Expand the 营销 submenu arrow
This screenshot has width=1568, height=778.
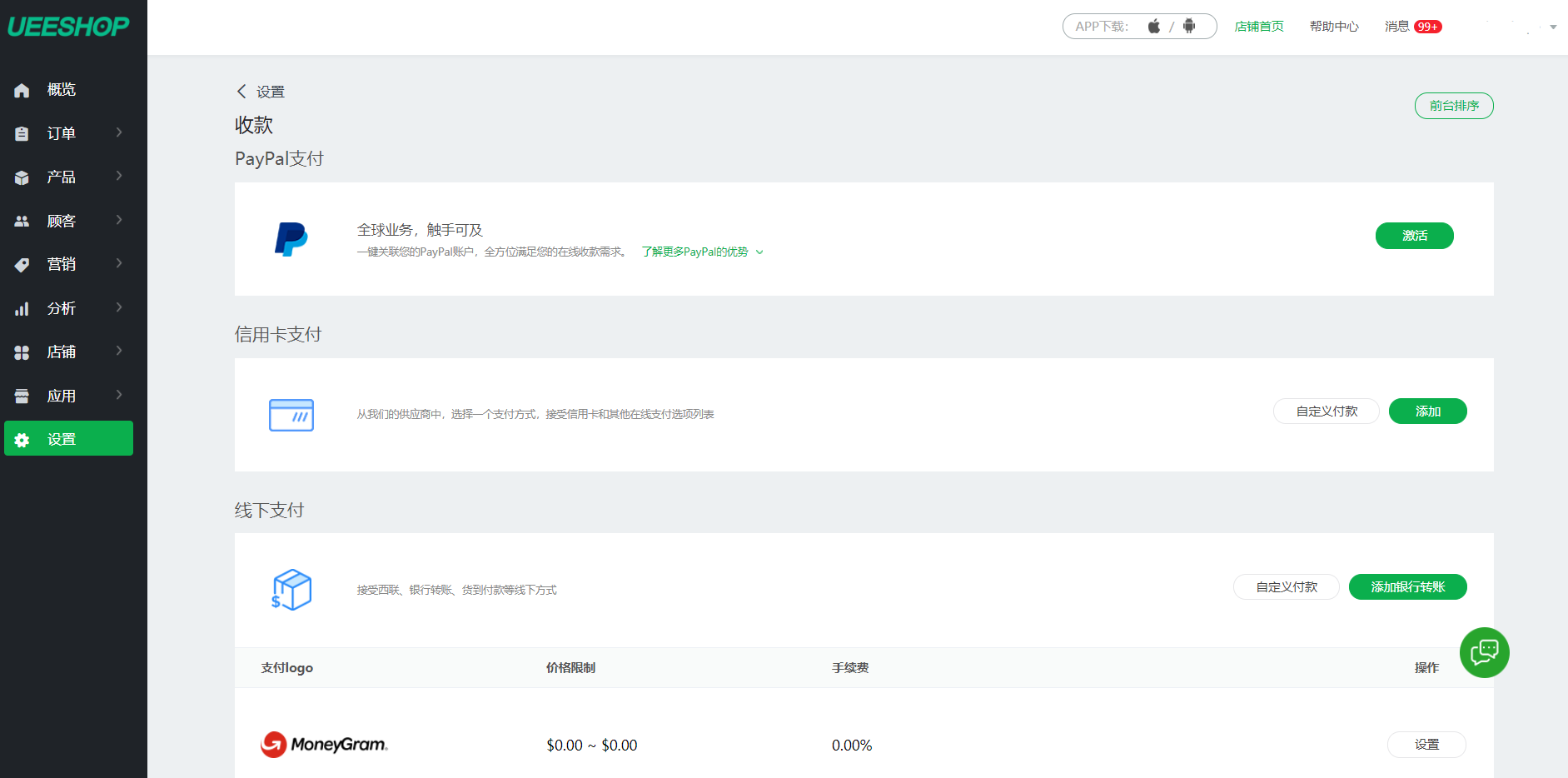119,263
